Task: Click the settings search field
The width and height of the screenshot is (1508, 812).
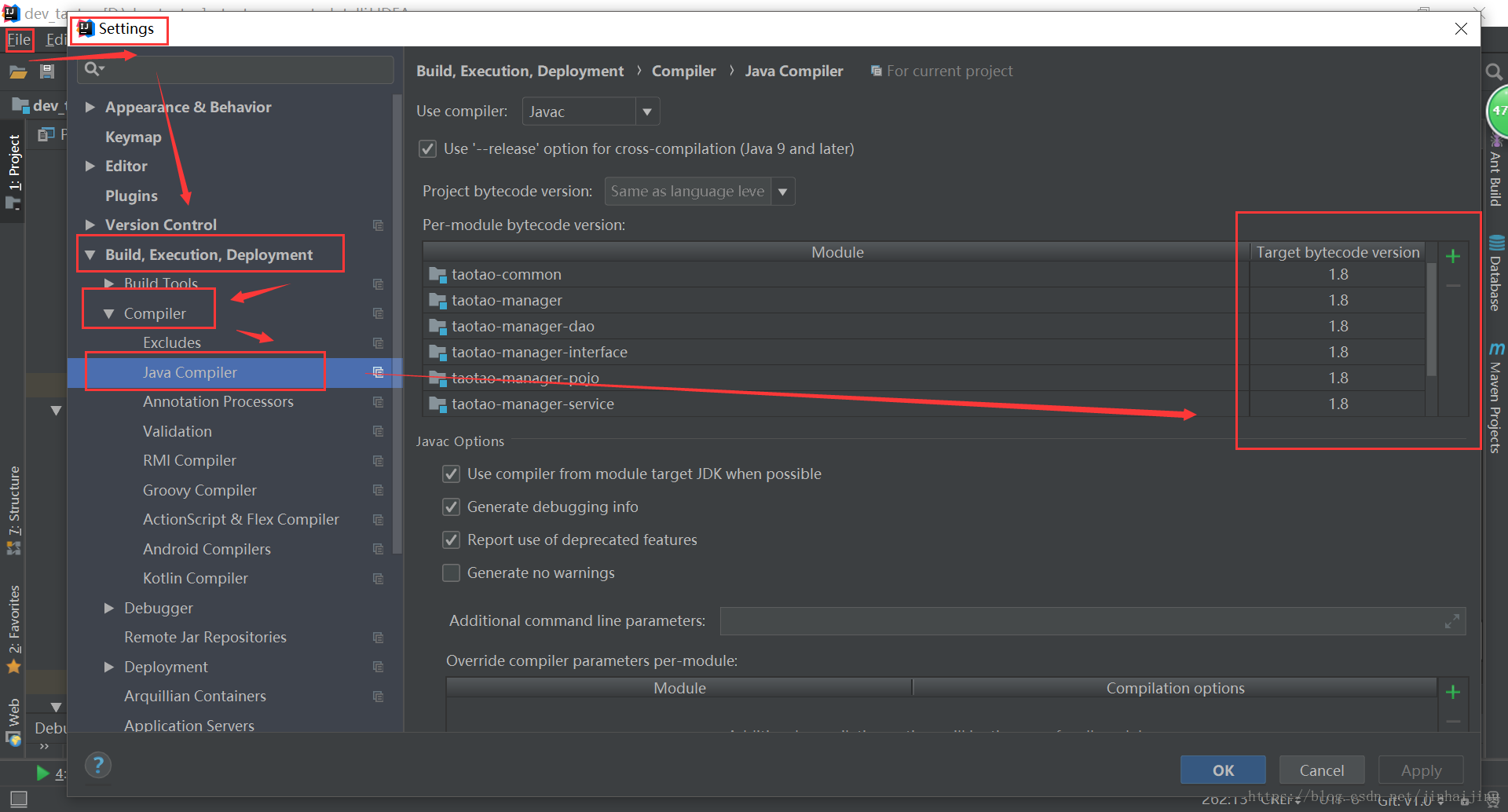Action: (x=236, y=69)
